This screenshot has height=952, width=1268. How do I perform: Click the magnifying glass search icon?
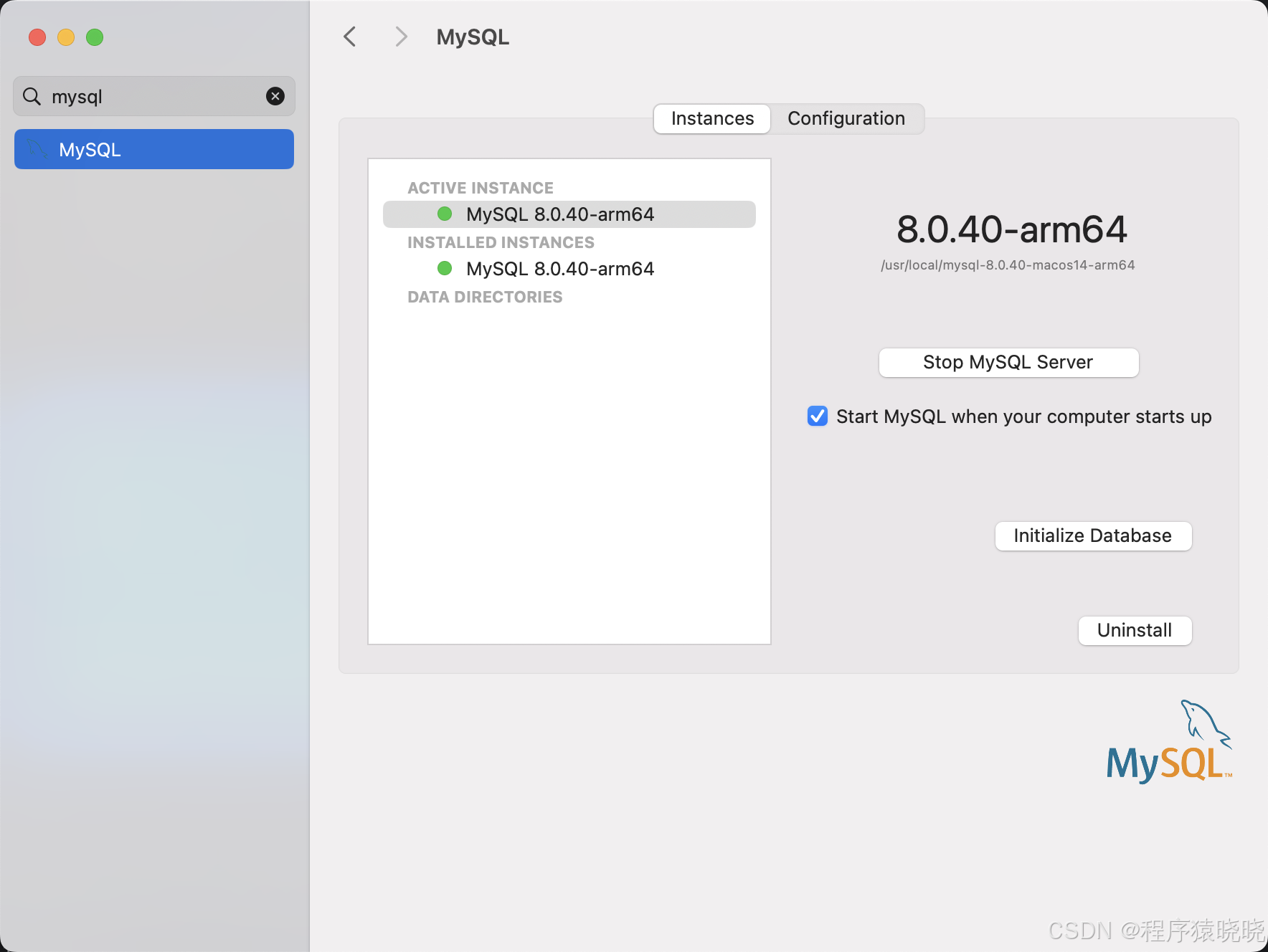(32, 96)
